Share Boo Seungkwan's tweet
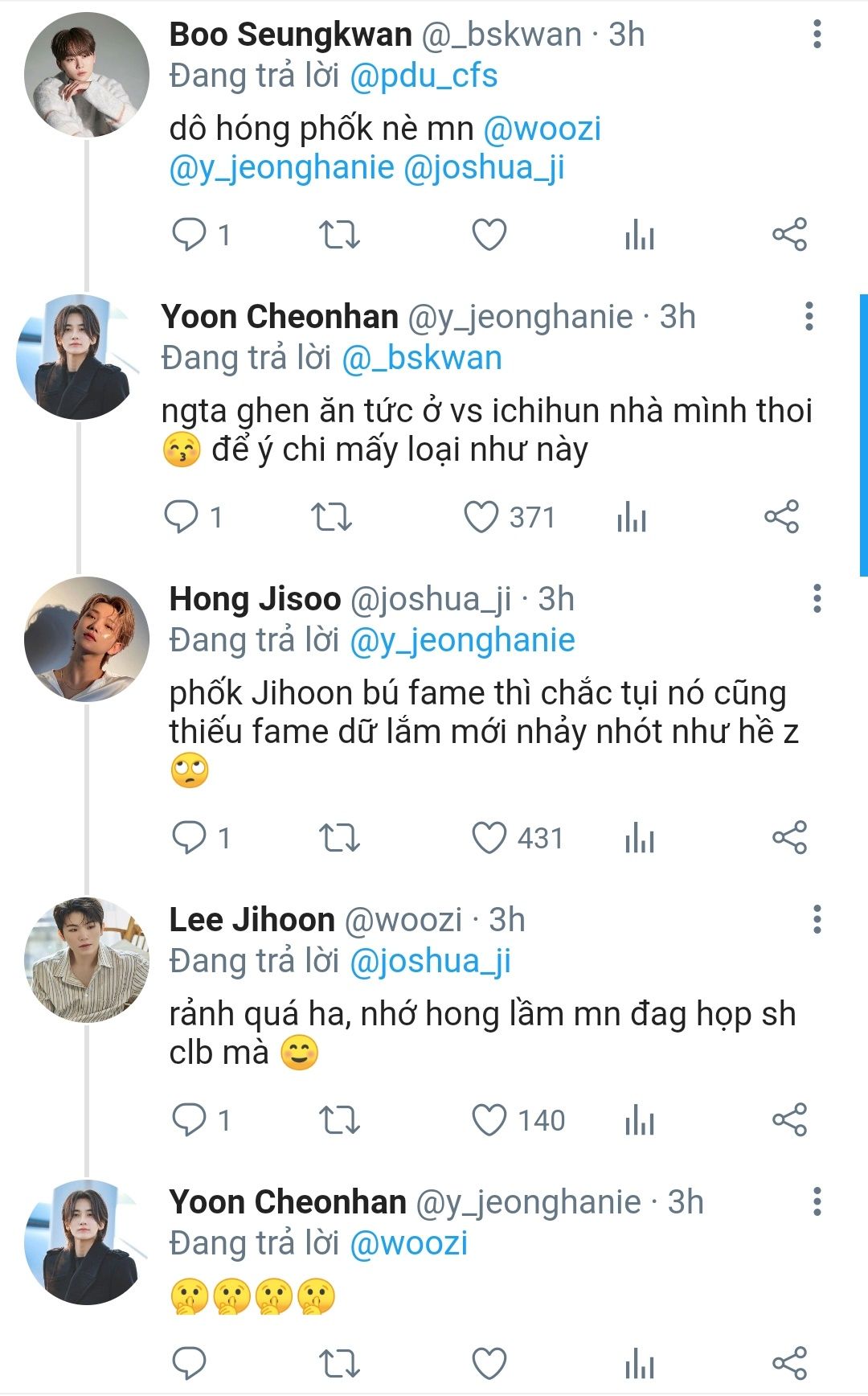Screen dimensions: 868x1396 pos(789,235)
